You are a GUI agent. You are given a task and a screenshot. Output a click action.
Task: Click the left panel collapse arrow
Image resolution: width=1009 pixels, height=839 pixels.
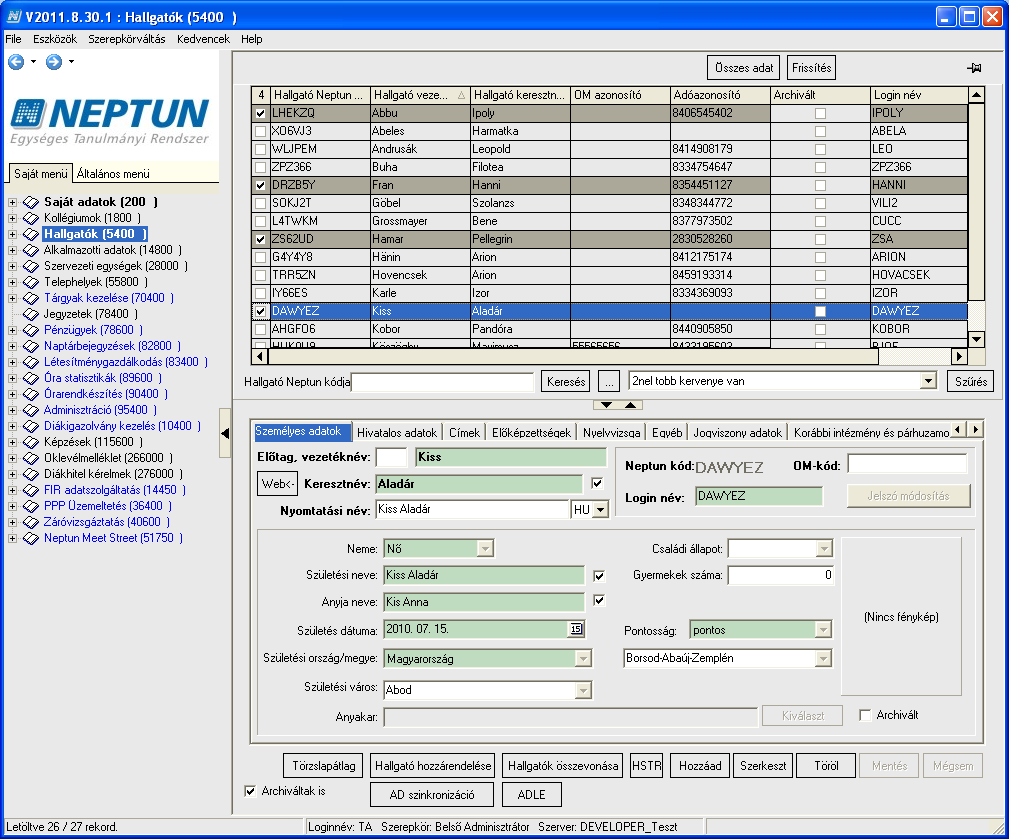pos(225,433)
